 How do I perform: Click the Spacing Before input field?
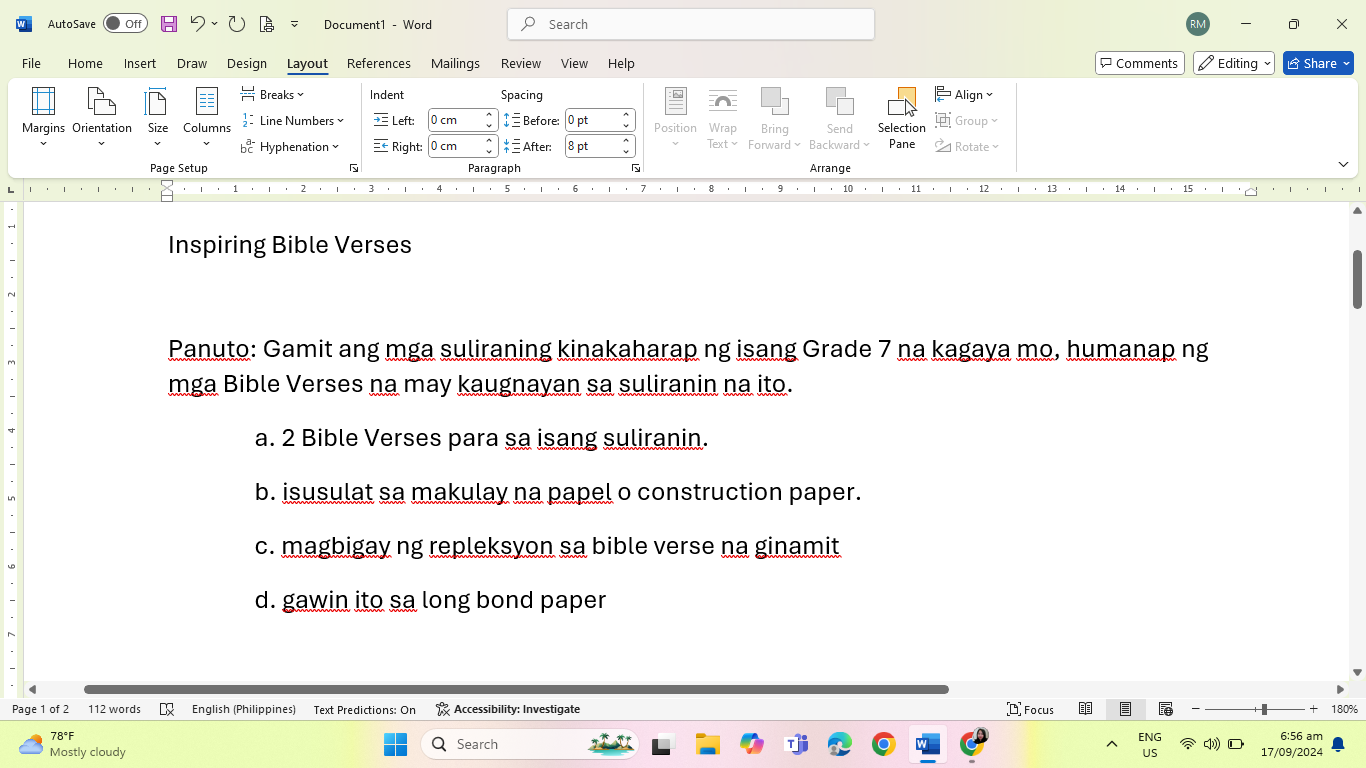(592, 120)
